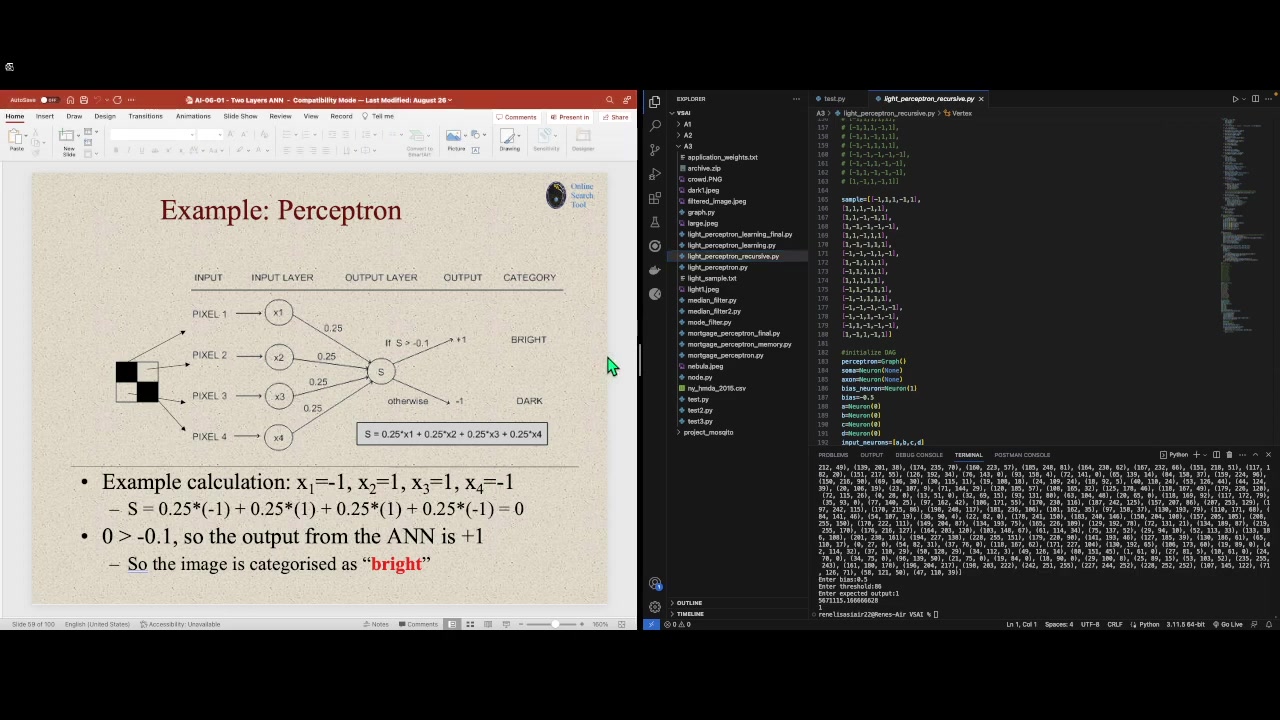
Task: Switch to the Animations ribbon tab
Action: pos(192,116)
